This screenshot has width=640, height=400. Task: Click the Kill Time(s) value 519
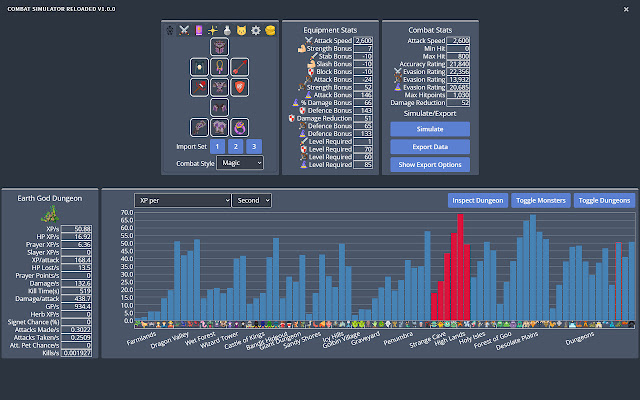click(76, 291)
